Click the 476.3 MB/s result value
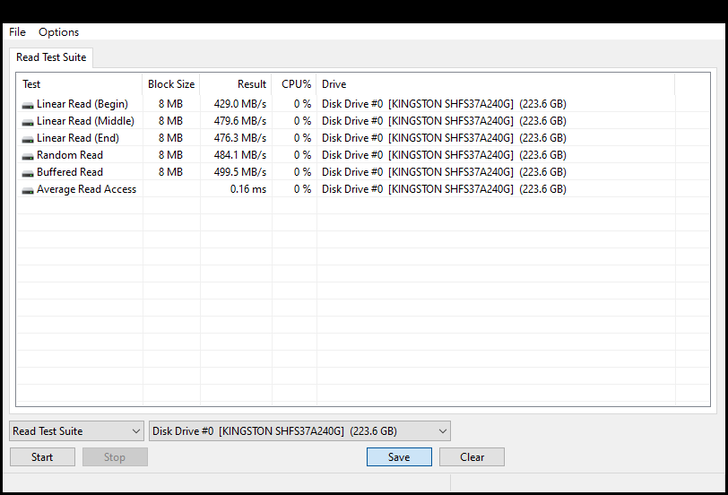 pyautogui.click(x=240, y=138)
